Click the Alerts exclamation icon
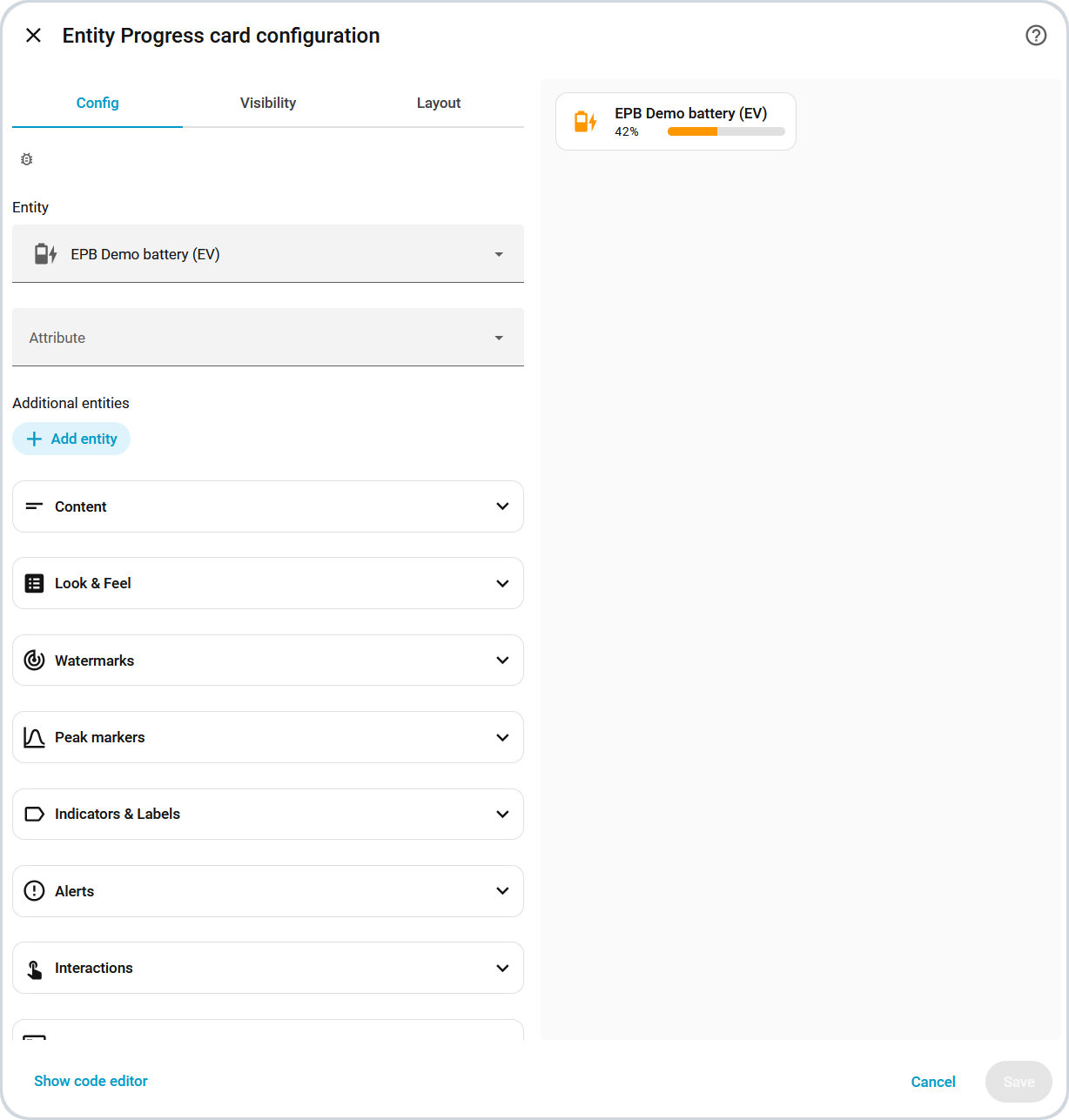The height and width of the screenshot is (1120, 1069). [34, 891]
